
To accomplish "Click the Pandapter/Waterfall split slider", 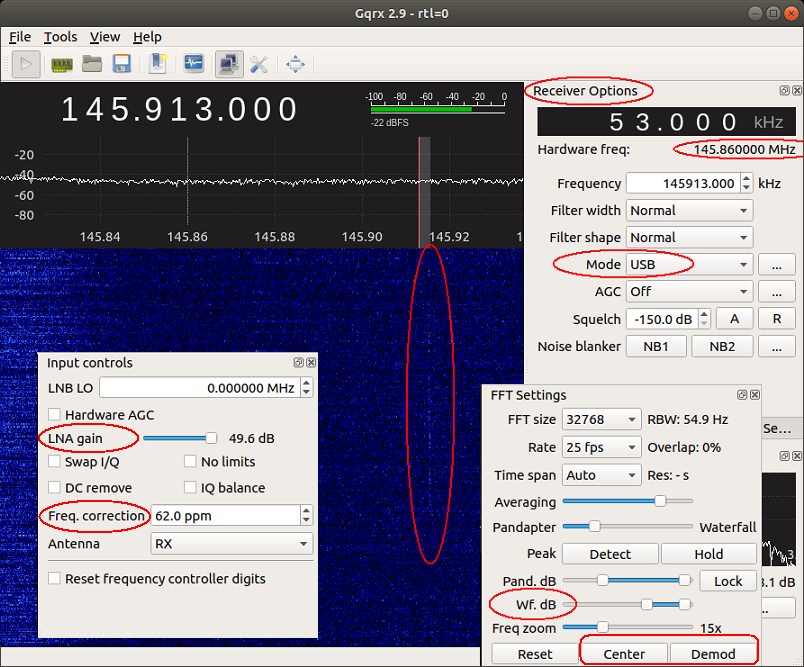I will pos(594,526).
